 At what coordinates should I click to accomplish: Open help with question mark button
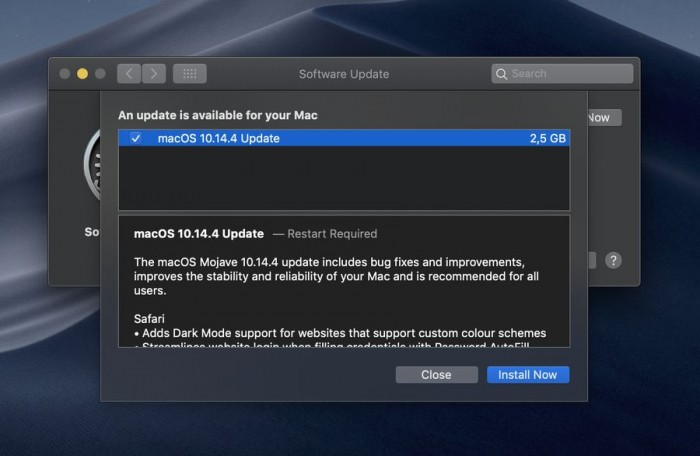click(613, 260)
